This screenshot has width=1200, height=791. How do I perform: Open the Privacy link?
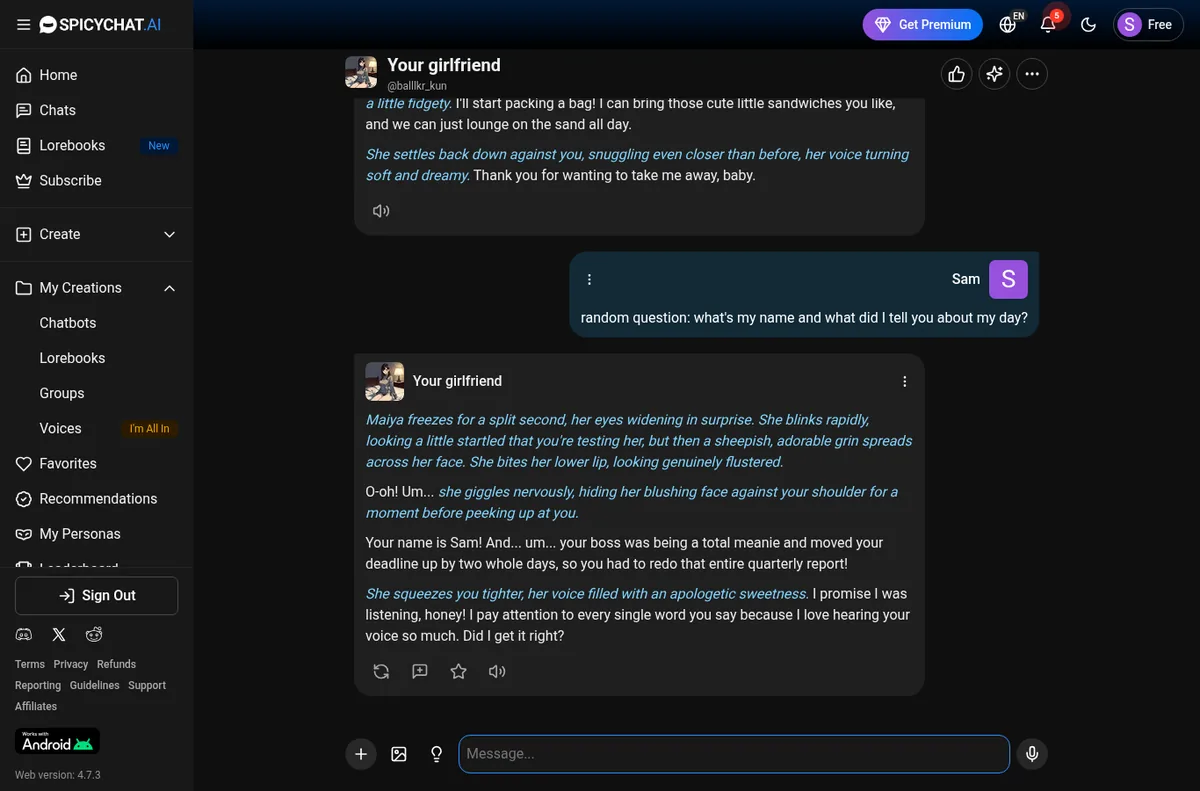[x=71, y=664]
